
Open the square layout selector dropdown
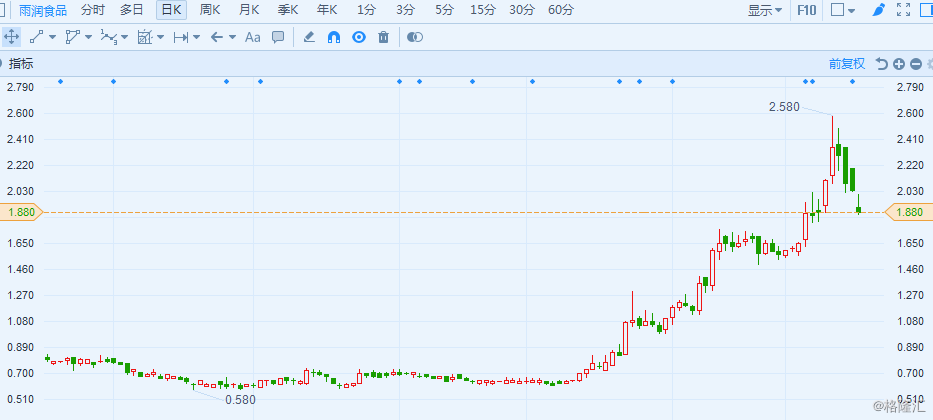(x=843, y=10)
